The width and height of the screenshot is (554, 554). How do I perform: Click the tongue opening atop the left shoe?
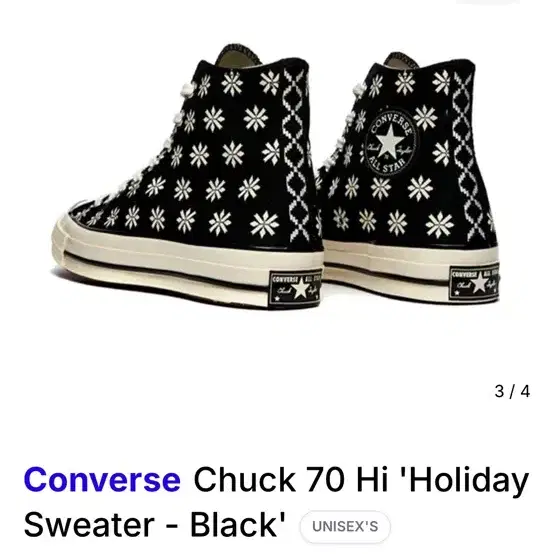point(240,55)
